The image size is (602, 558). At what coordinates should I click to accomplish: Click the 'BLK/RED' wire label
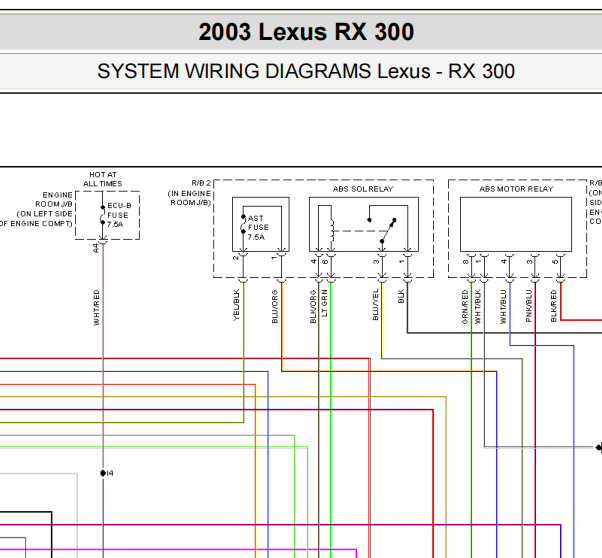554,306
